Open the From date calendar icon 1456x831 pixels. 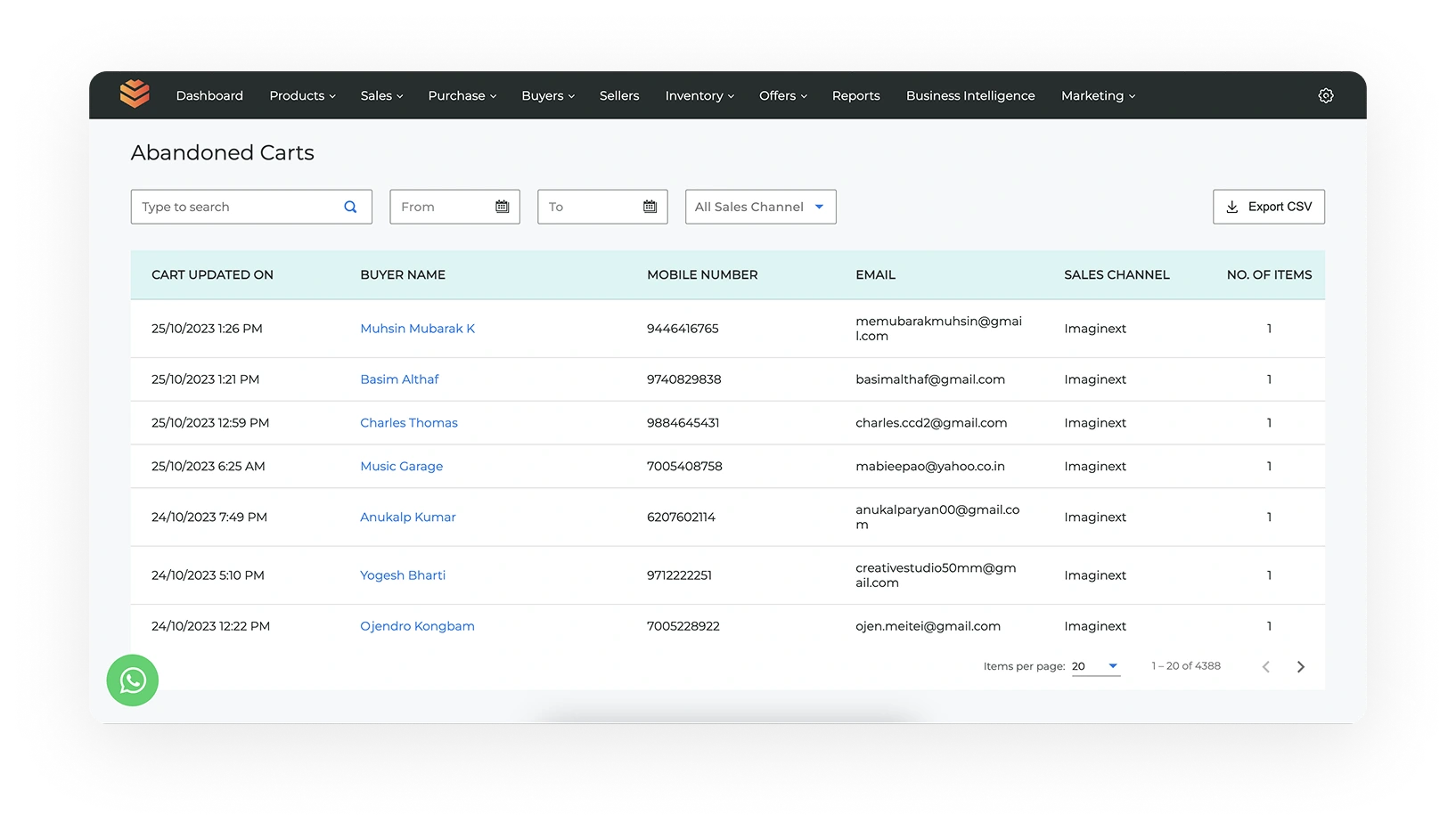tap(503, 207)
